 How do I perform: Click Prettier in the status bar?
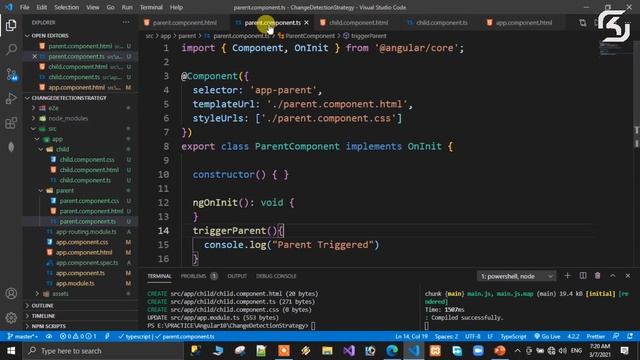596,336
